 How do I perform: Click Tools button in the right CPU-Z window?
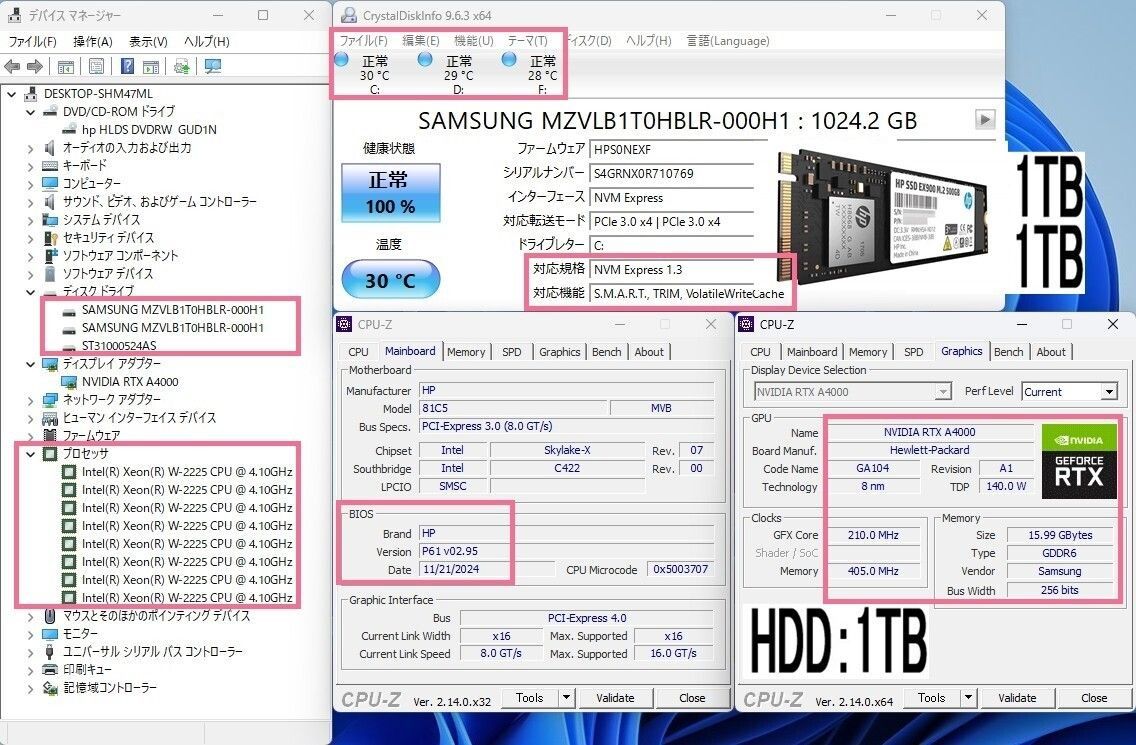931,698
